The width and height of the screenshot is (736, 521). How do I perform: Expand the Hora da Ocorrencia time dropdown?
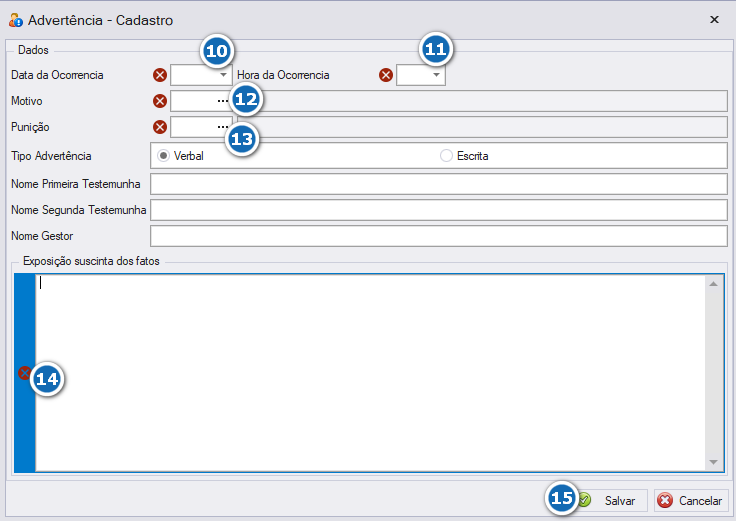(437, 75)
